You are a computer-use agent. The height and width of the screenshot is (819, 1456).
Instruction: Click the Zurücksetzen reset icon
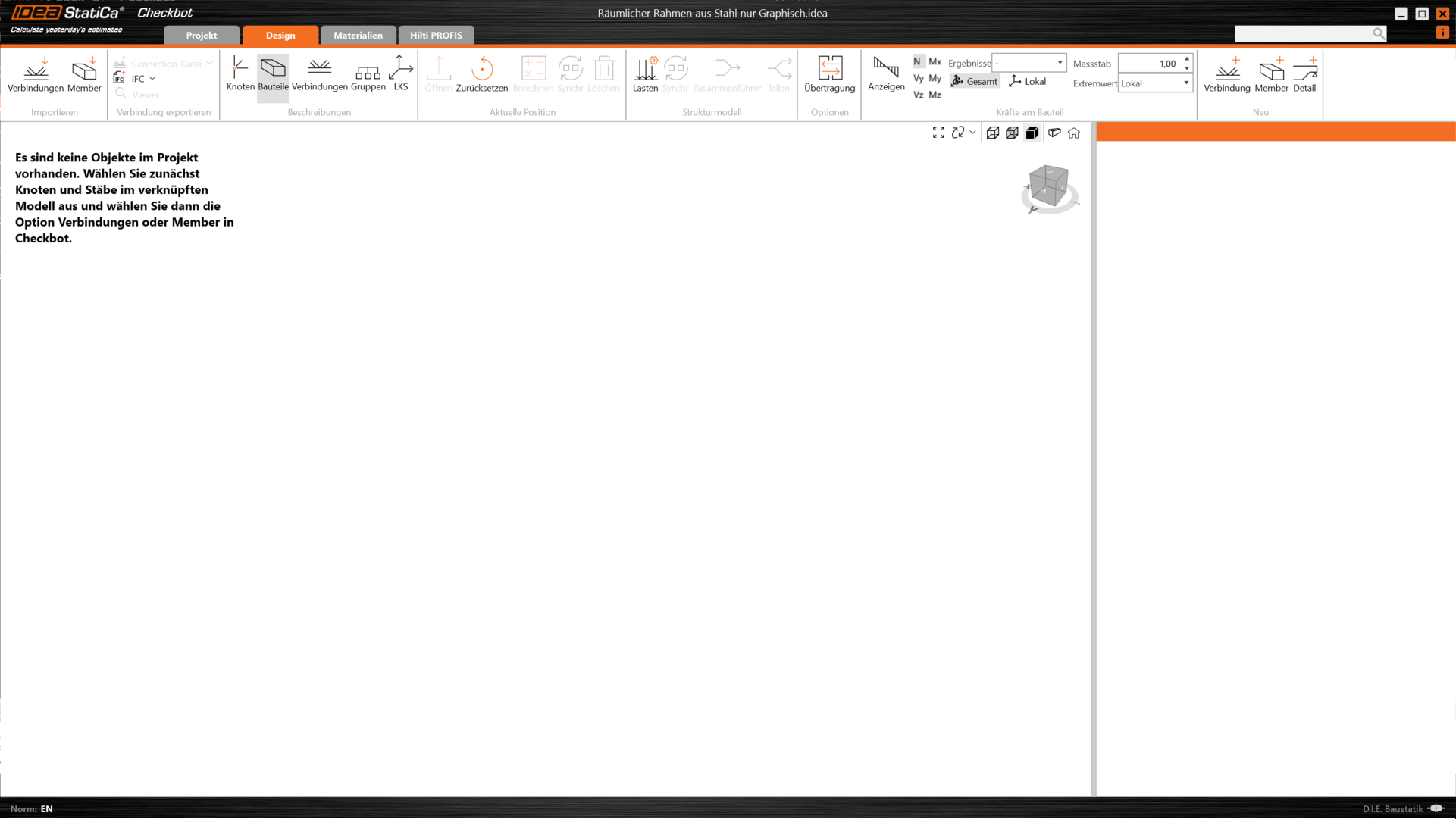pos(482,74)
